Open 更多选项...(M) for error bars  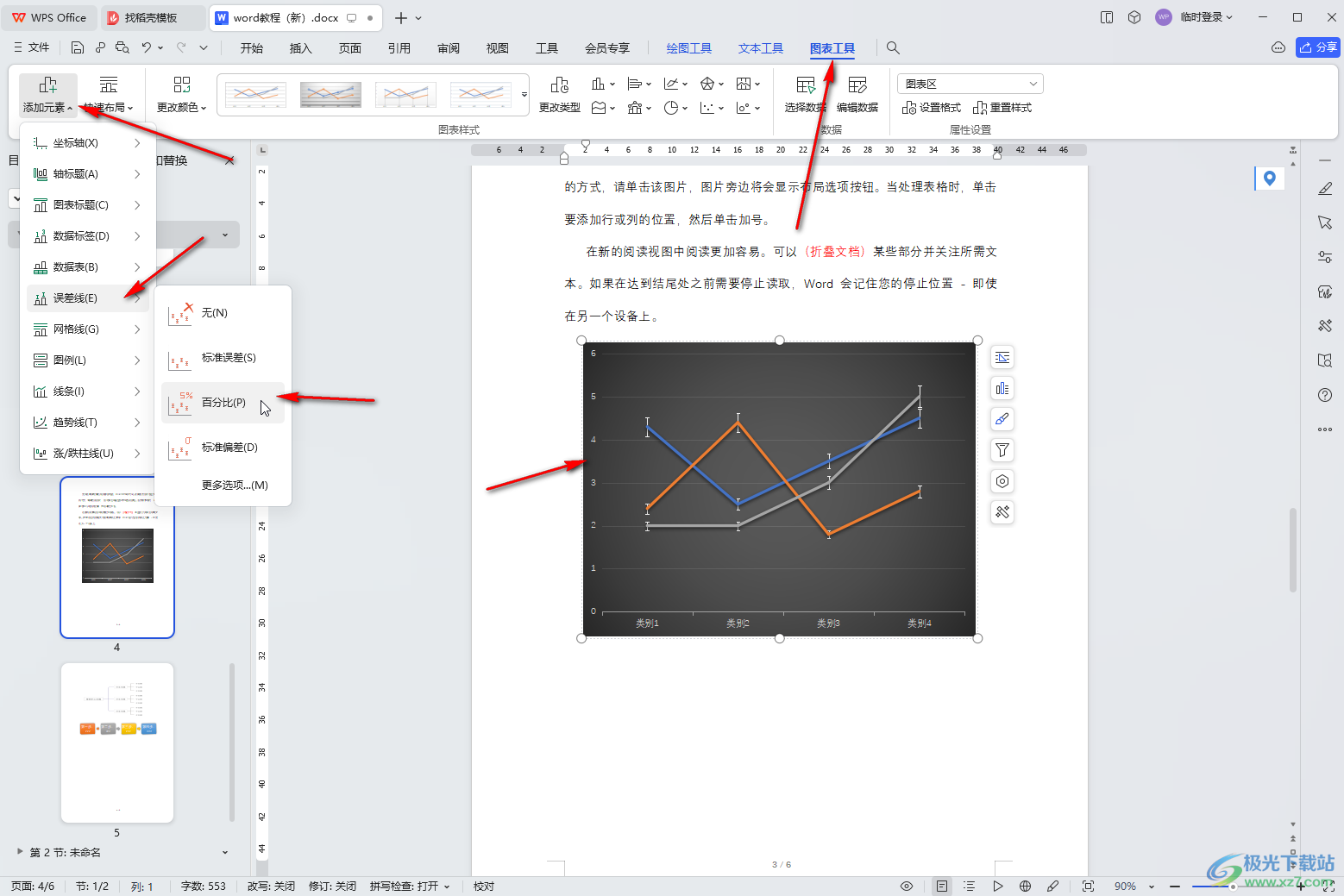pos(223,486)
